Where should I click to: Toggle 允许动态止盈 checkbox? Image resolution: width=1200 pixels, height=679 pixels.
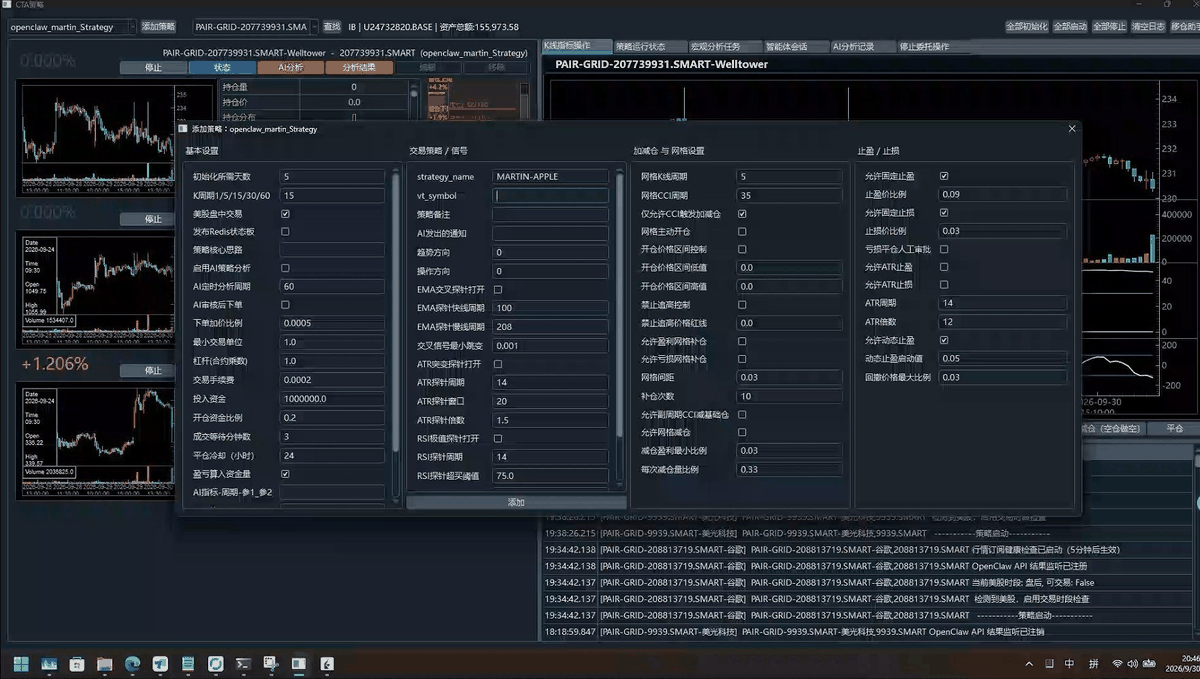(944, 340)
